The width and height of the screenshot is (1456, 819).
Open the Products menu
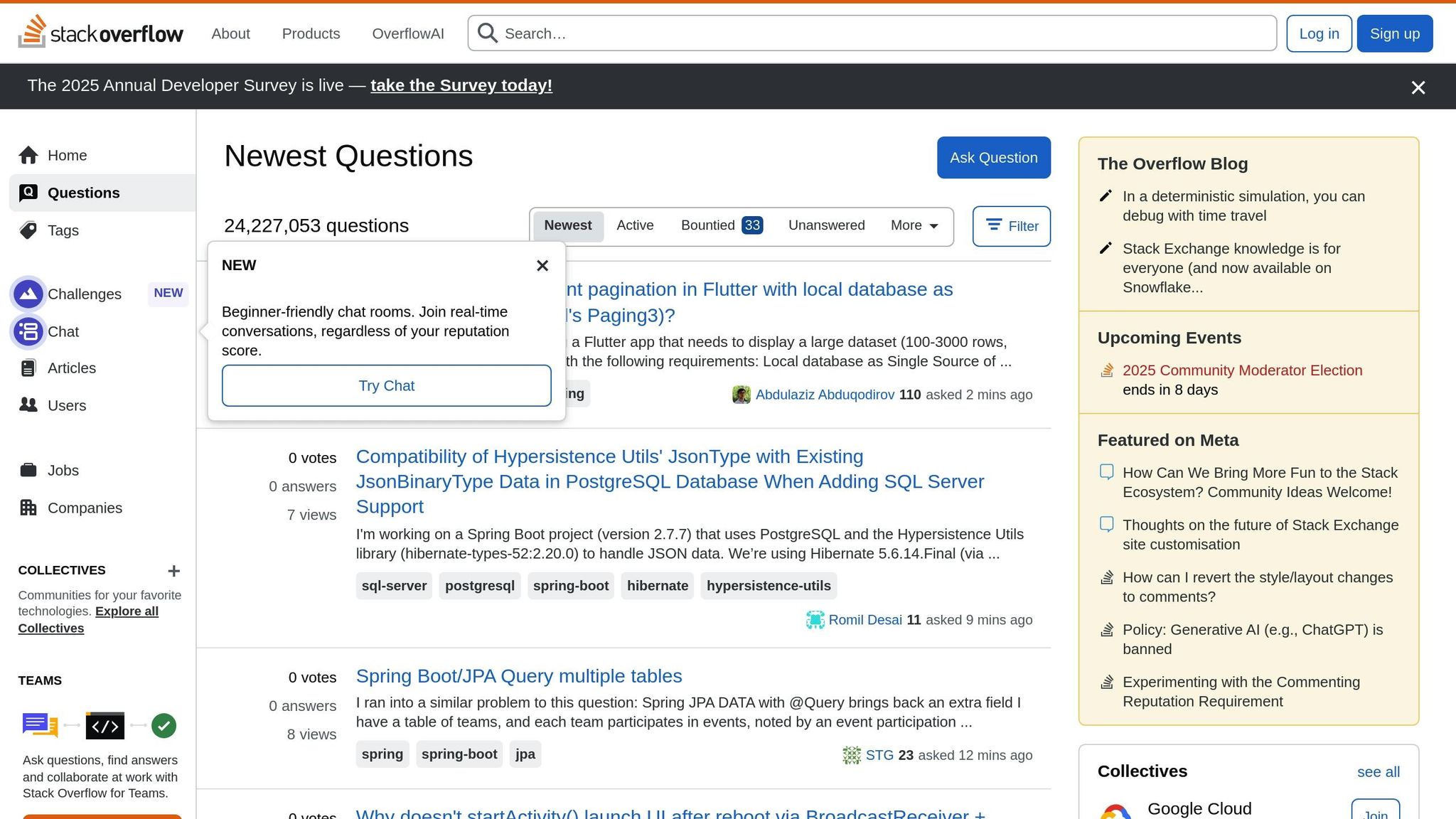(x=311, y=33)
